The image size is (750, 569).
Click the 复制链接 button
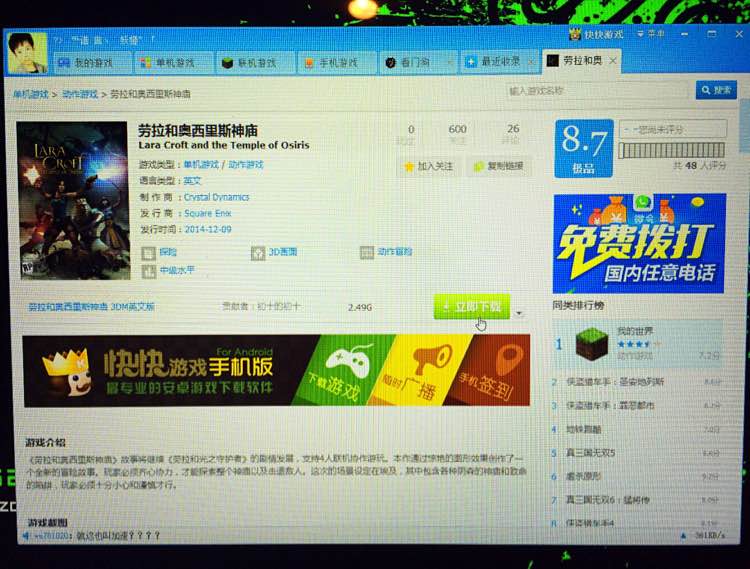(498, 166)
